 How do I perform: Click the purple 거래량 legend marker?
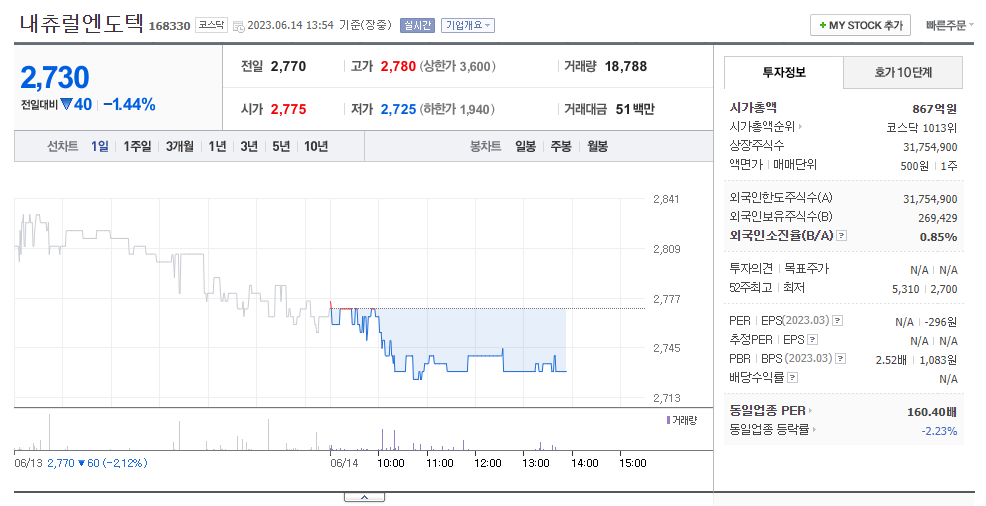tap(668, 420)
